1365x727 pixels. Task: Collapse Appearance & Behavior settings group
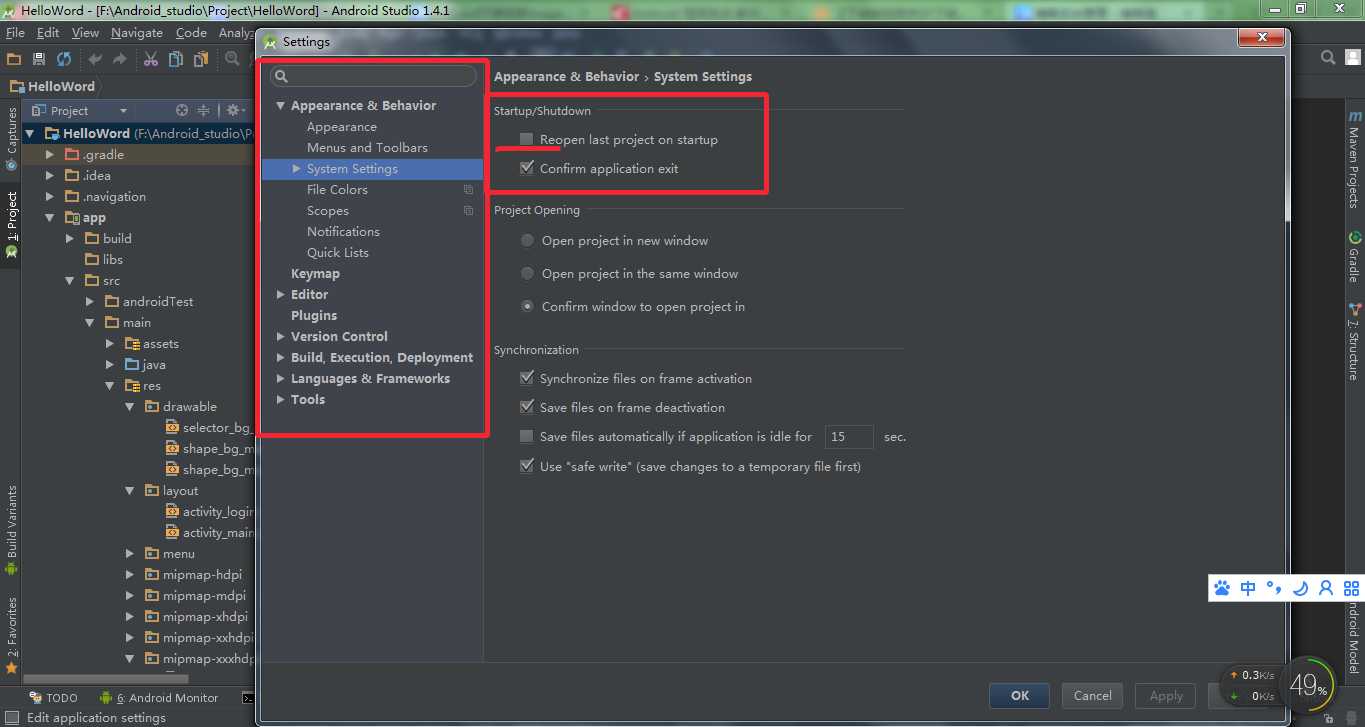[281, 105]
